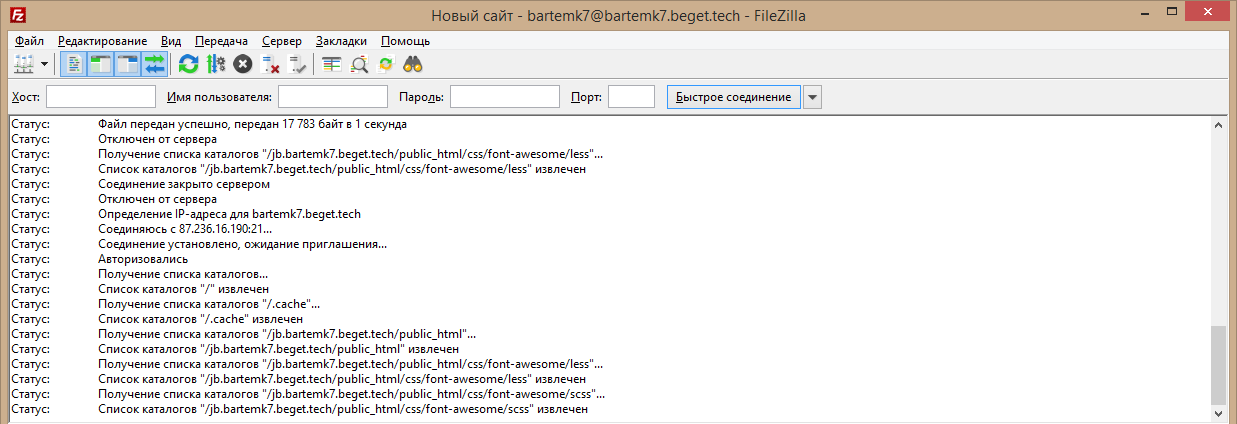Toggle synchronized browsing icon
This screenshot has height=424, width=1237.
coord(385,64)
